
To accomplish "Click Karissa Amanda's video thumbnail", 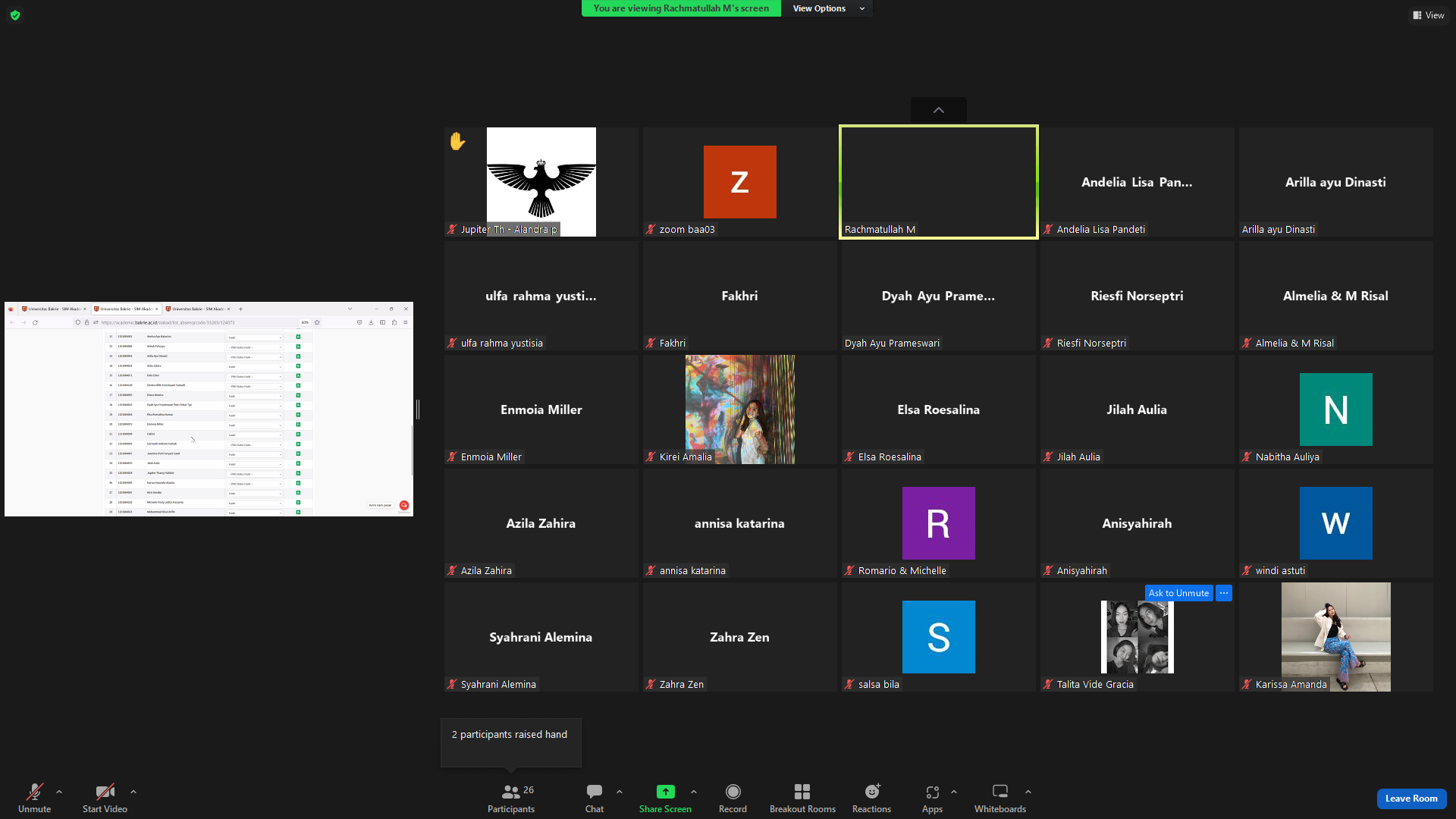I will (x=1336, y=637).
